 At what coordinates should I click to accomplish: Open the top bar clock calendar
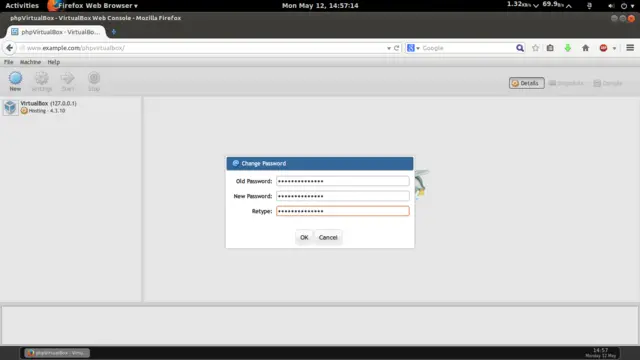tap(320, 5)
